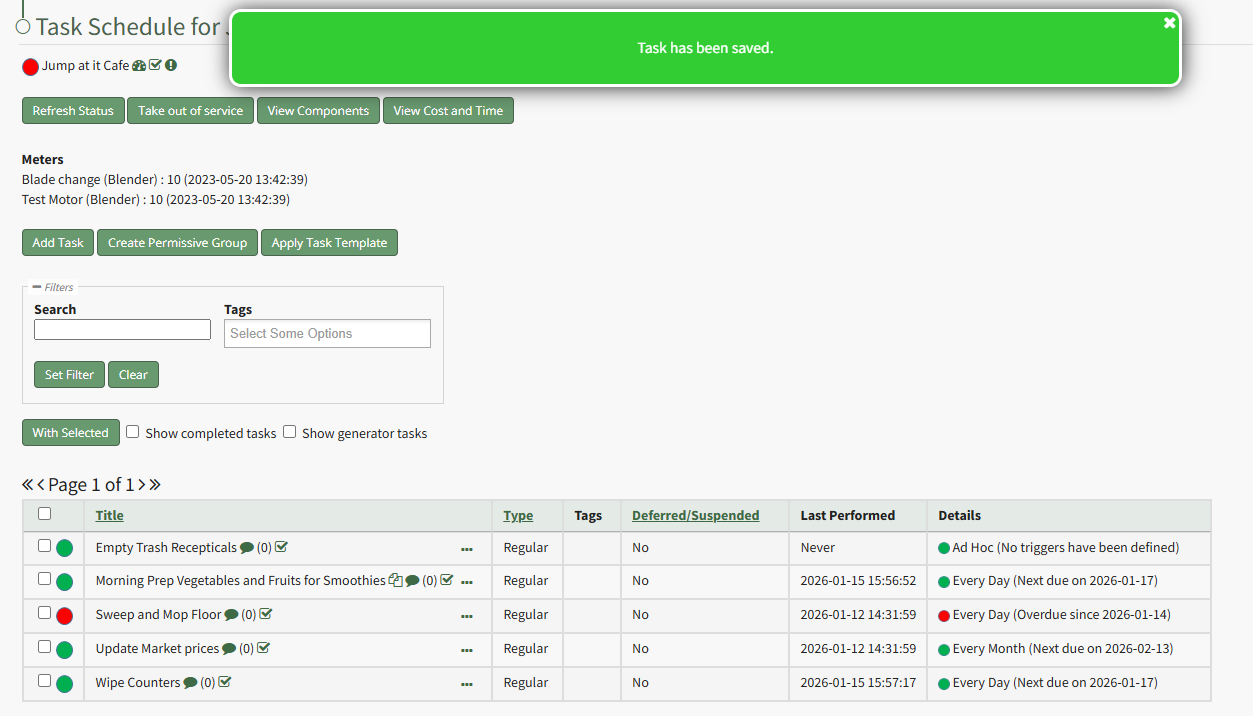This screenshot has height=716, width=1253.
Task: Click into the Search filter text field
Action: [122, 330]
